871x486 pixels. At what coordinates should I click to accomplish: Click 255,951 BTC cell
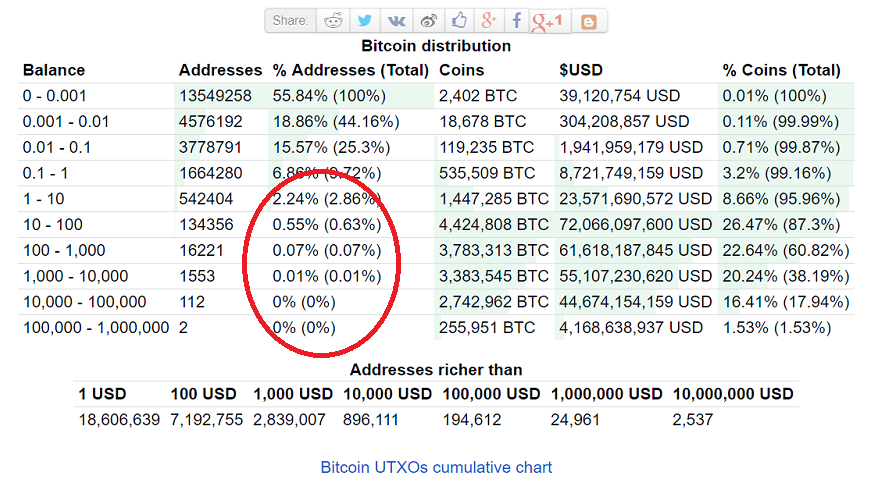pos(487,328)
